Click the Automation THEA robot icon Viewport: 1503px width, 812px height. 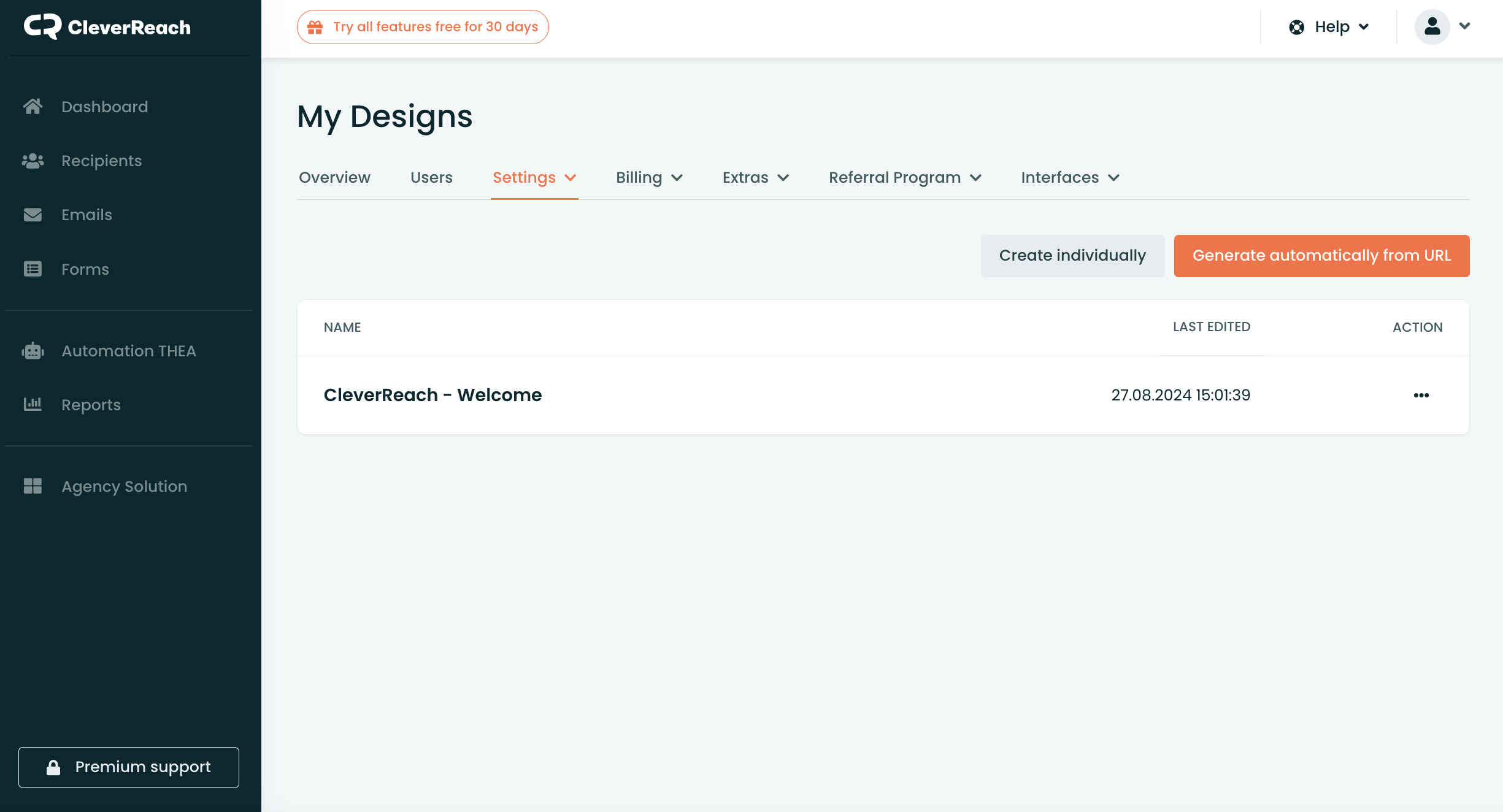[x=33, y=351]
